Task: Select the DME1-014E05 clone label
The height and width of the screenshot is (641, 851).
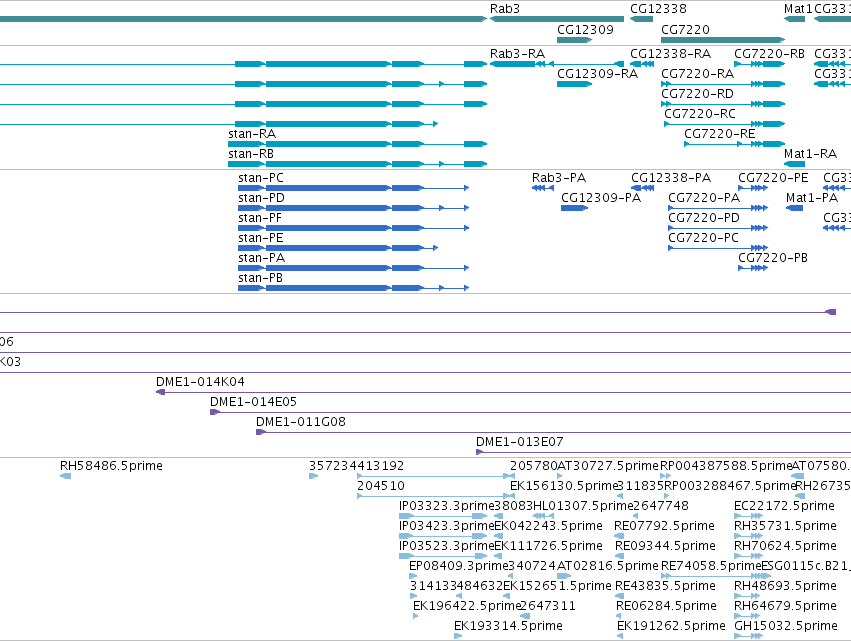Action: click(253, 402)
